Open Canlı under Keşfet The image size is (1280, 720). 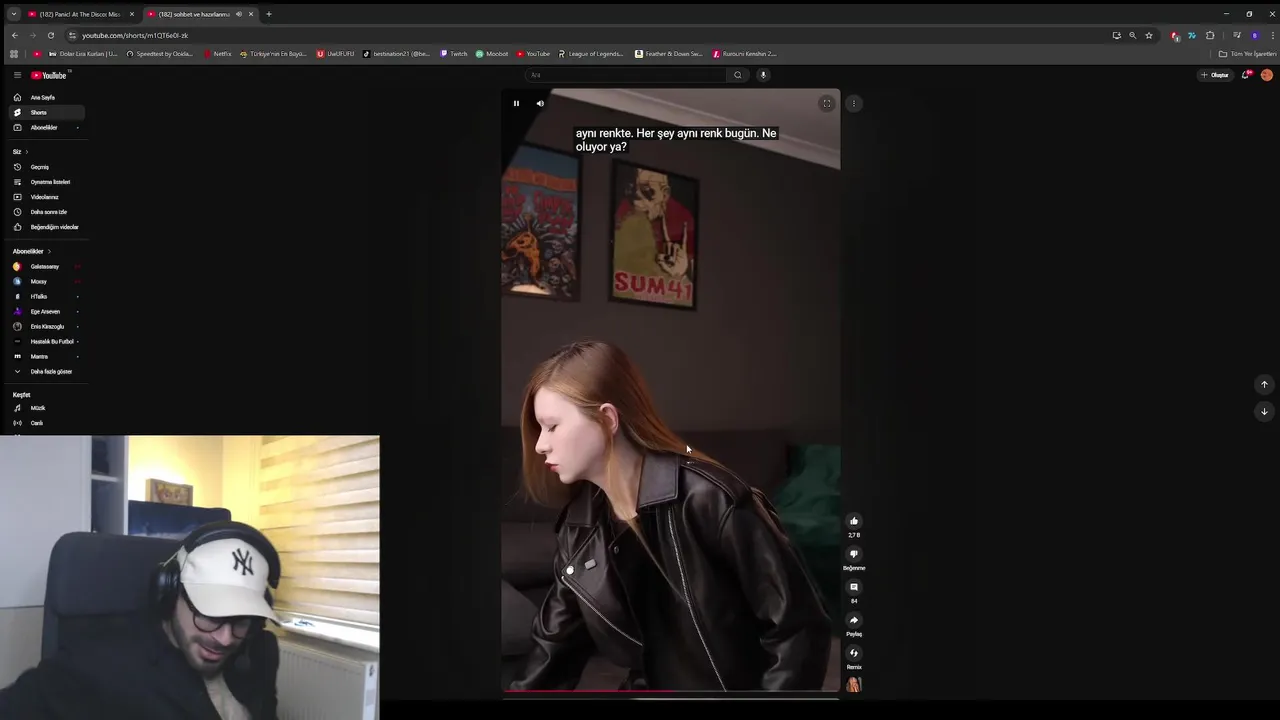(x=46, y=423)
